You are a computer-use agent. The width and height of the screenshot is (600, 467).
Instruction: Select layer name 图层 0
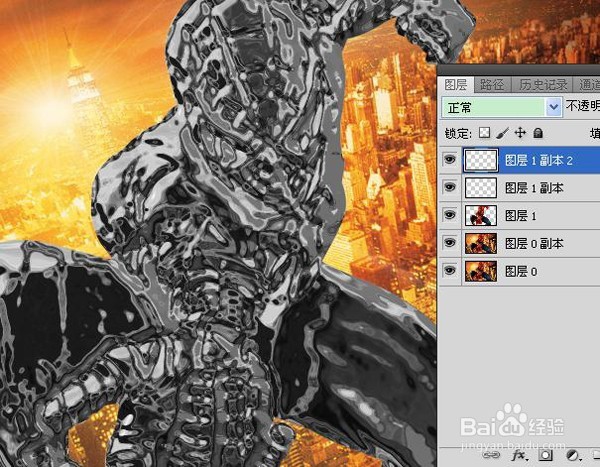coord(521,271)
